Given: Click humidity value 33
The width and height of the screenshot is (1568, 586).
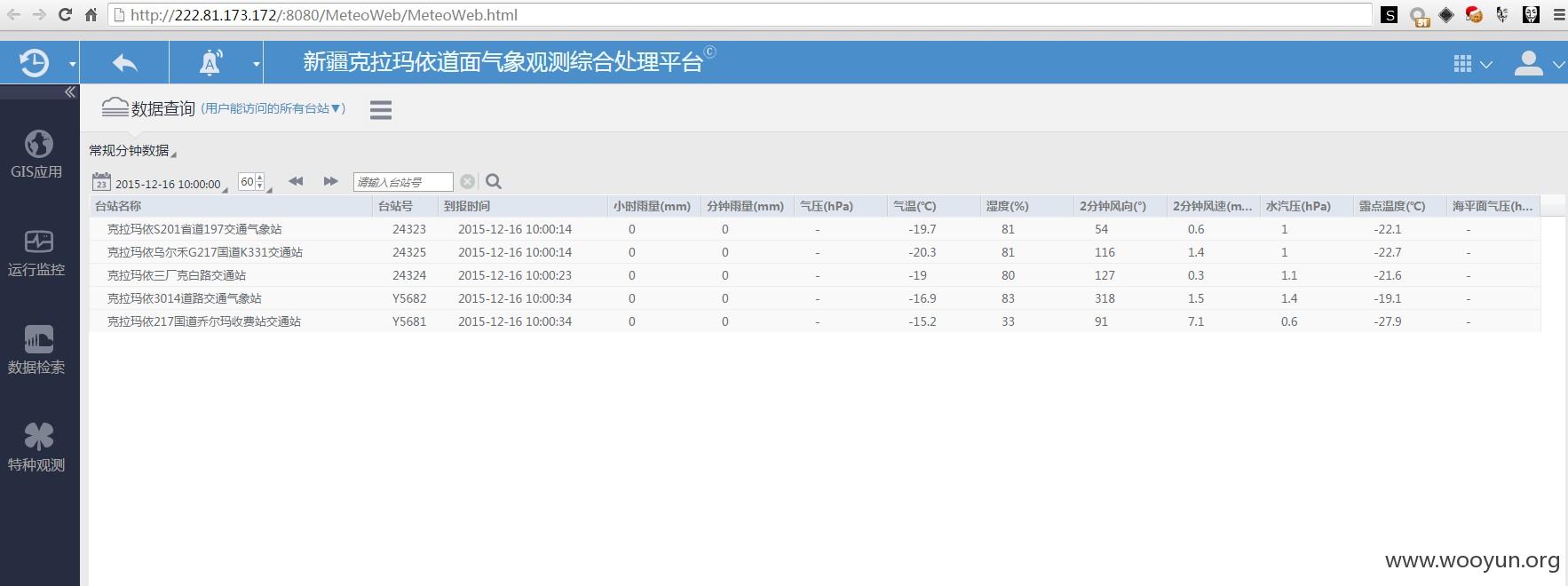Looking at the screenshot, I should pos(1008,321).
